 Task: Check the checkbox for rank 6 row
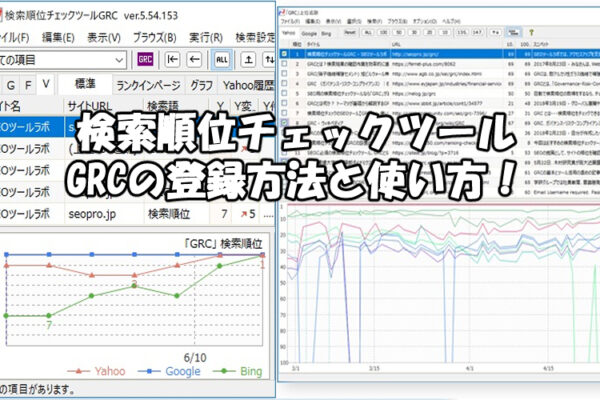tap(284, 103)
